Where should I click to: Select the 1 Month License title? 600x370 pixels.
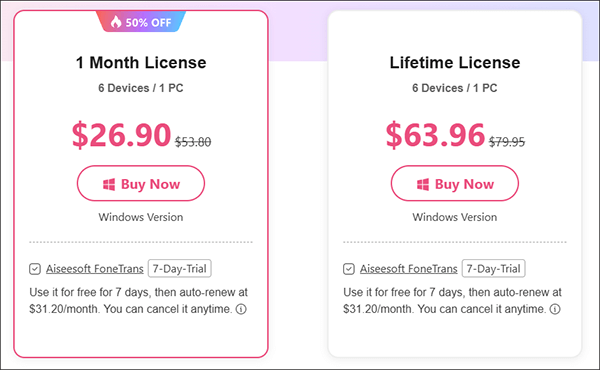tap(141, 62)
